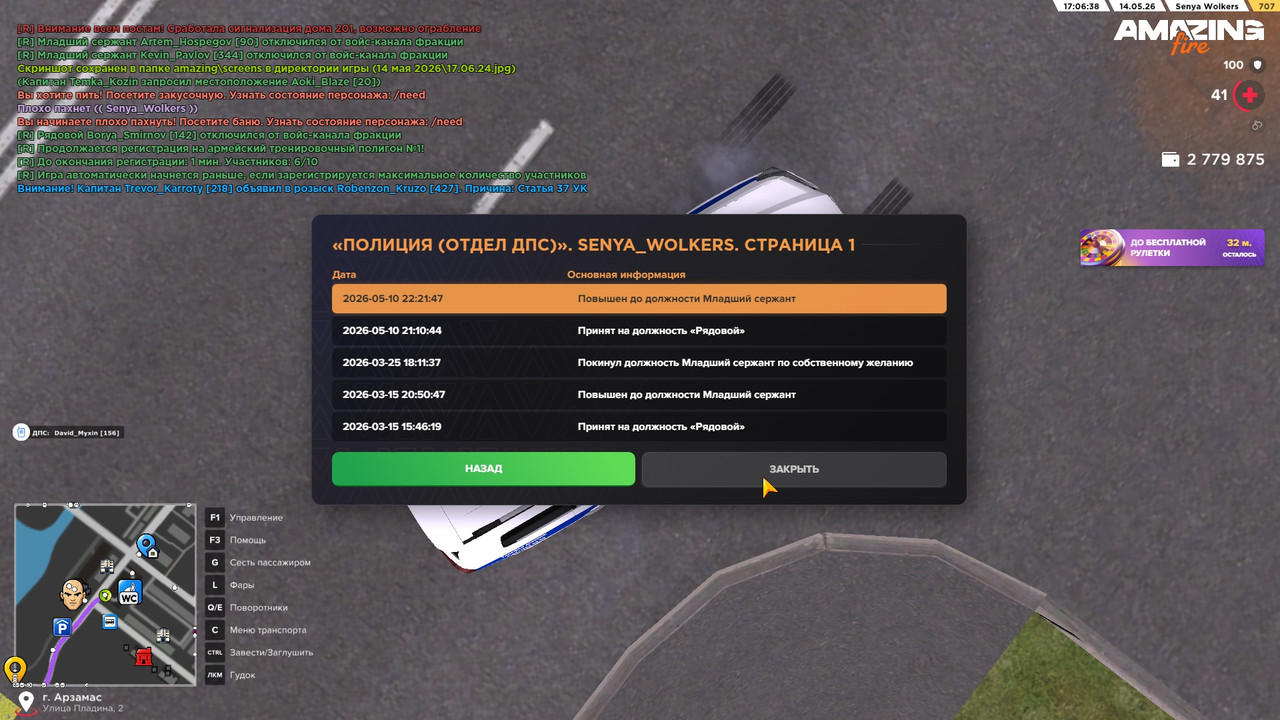Open the ДО БЕСПЛАТНОЙ РУЛЕТКИ banner text
Image resolution: width=1280 pixels, height=720 pixels.
(x=1168, y=247)
